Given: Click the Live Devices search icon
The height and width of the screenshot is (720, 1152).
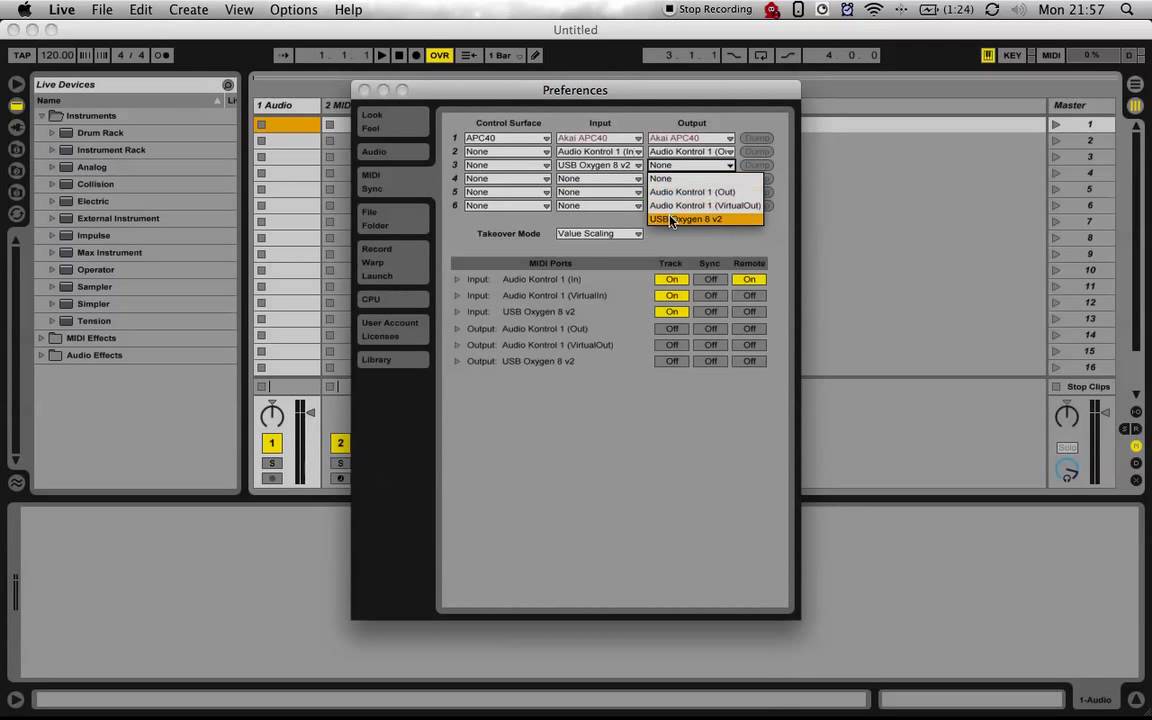Looking at the screenshot, I should click(228, 84).
